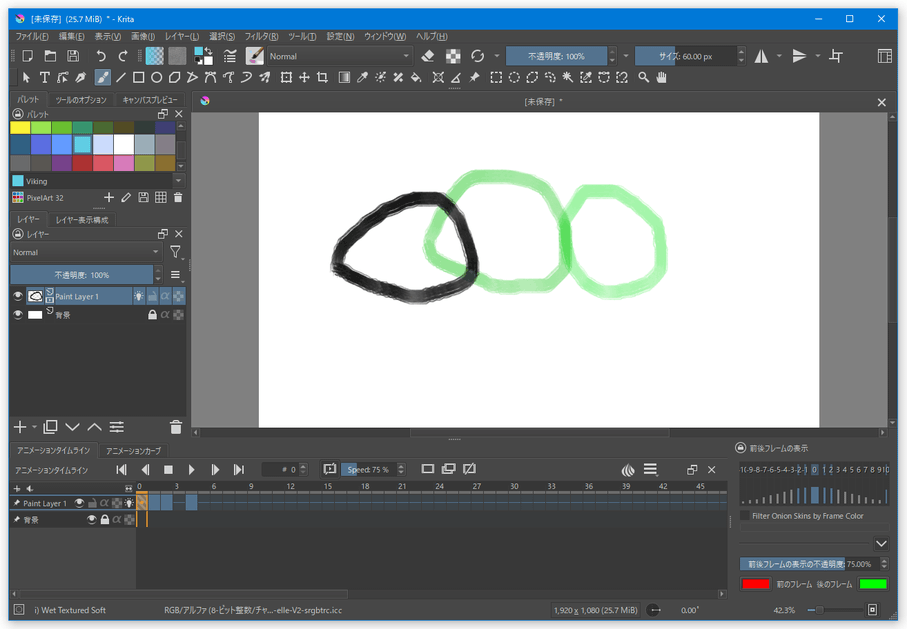Select the Fill bucket tool

416,77
